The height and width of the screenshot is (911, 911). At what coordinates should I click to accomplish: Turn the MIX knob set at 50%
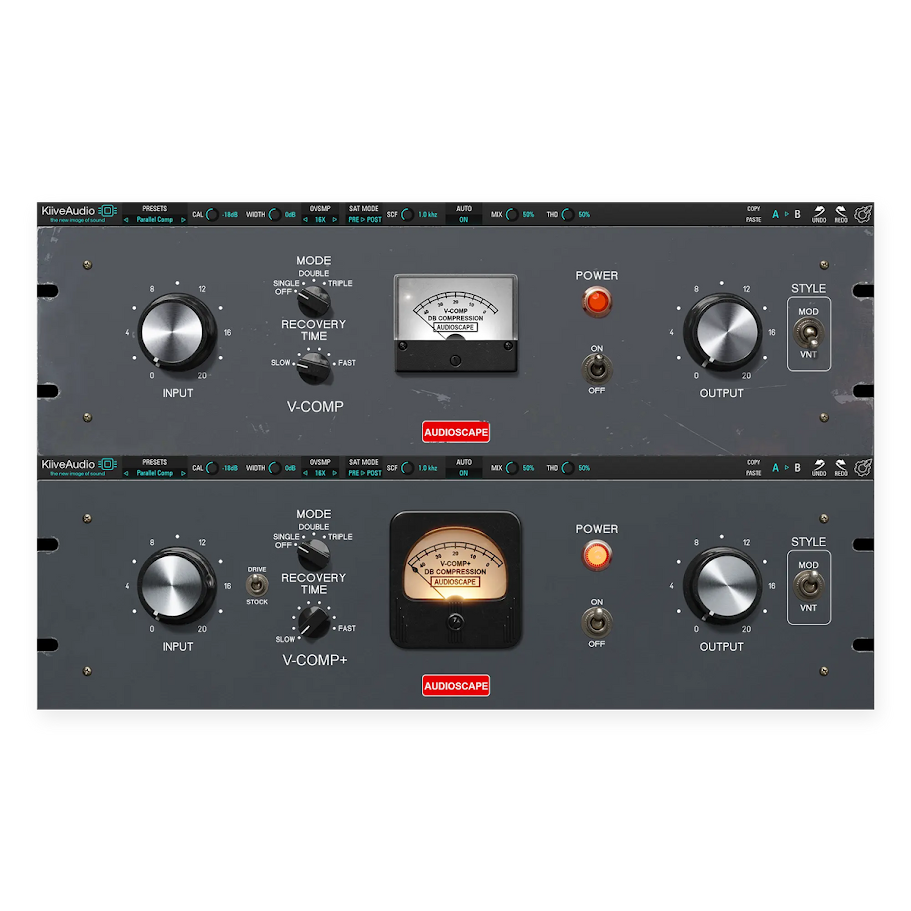[x=512, y=214]
